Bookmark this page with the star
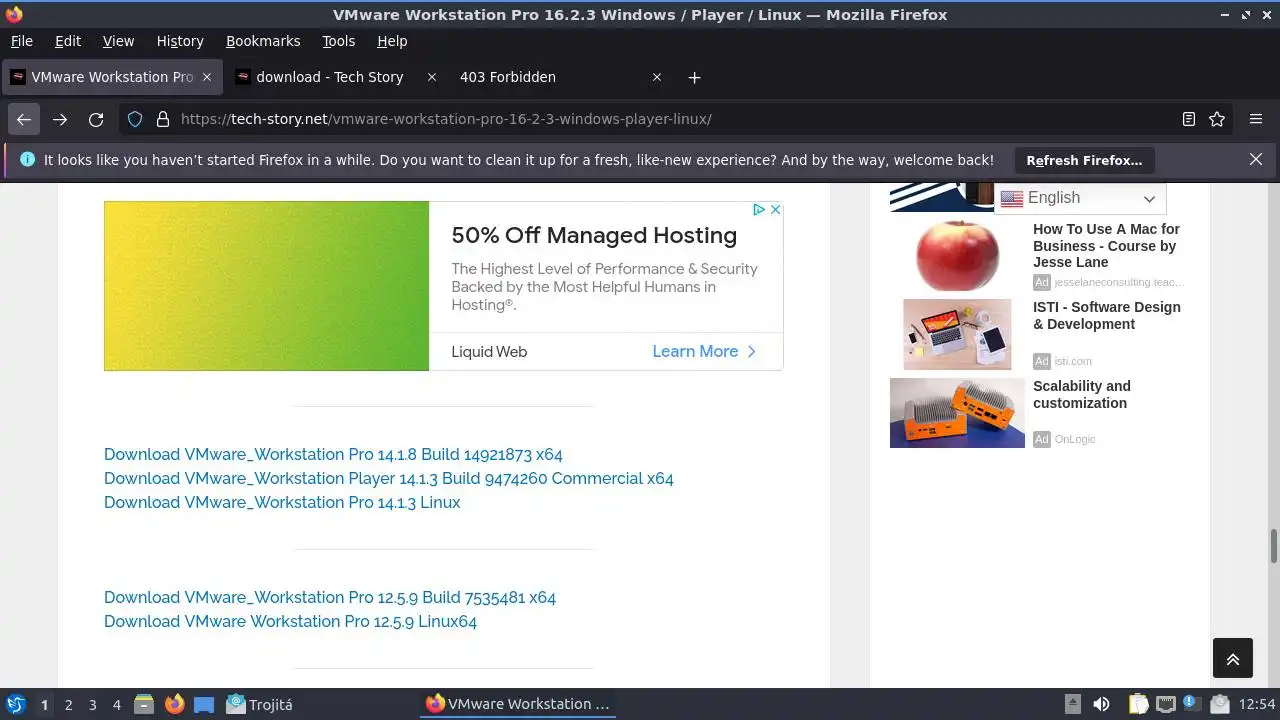This screenshot has width=1280, height=720. pos(1217,119)
